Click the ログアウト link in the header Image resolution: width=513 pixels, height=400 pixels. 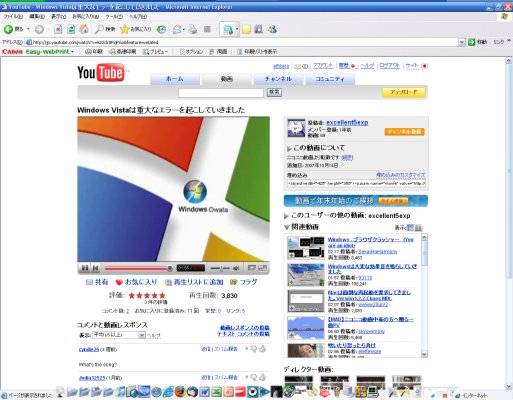point(389,66)
